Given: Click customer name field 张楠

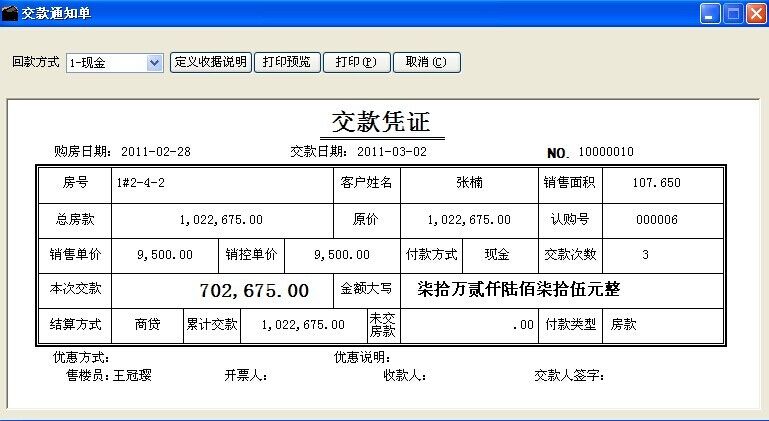Looking at the screenshot, I should 468,183.
